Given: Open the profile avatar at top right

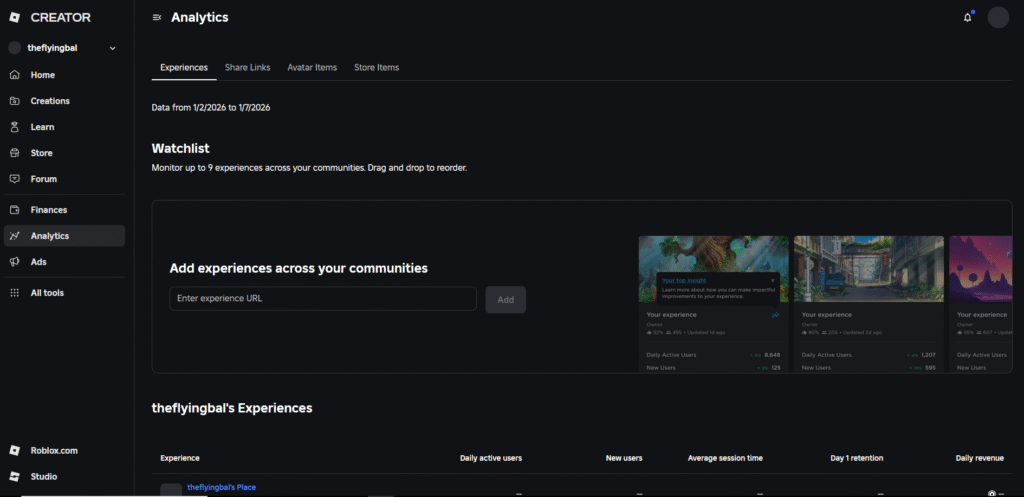Looking at the screenshot, I should [x=998, y=18].
